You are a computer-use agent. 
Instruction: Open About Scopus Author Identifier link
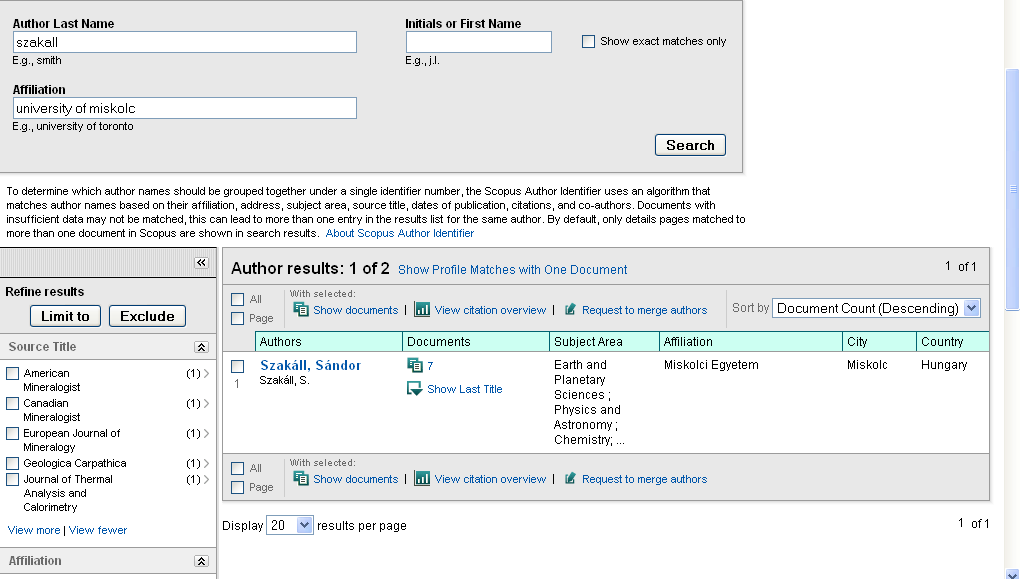[399, 233]
